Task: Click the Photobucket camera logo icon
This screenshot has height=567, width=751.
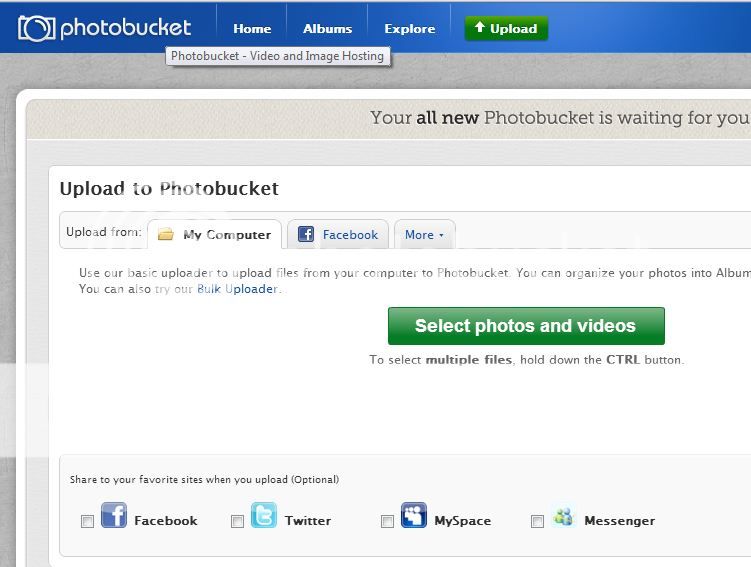Action: coord(36,28)
